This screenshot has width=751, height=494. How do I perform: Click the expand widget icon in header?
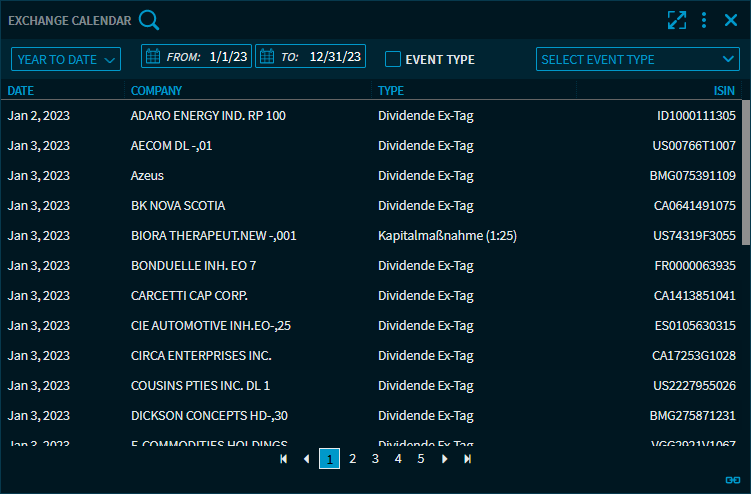677,20
